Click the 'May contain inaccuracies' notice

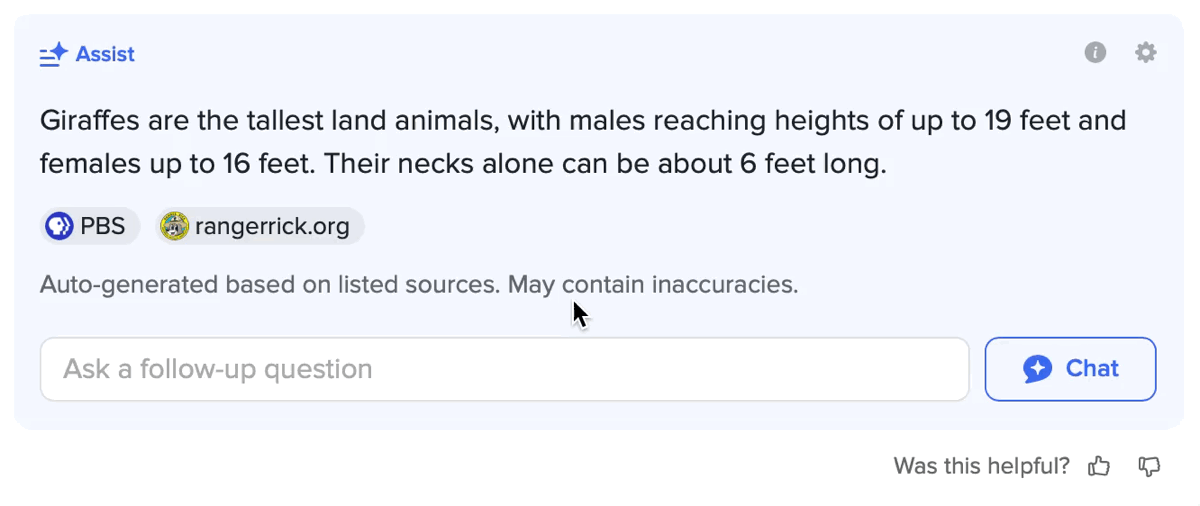653,285
